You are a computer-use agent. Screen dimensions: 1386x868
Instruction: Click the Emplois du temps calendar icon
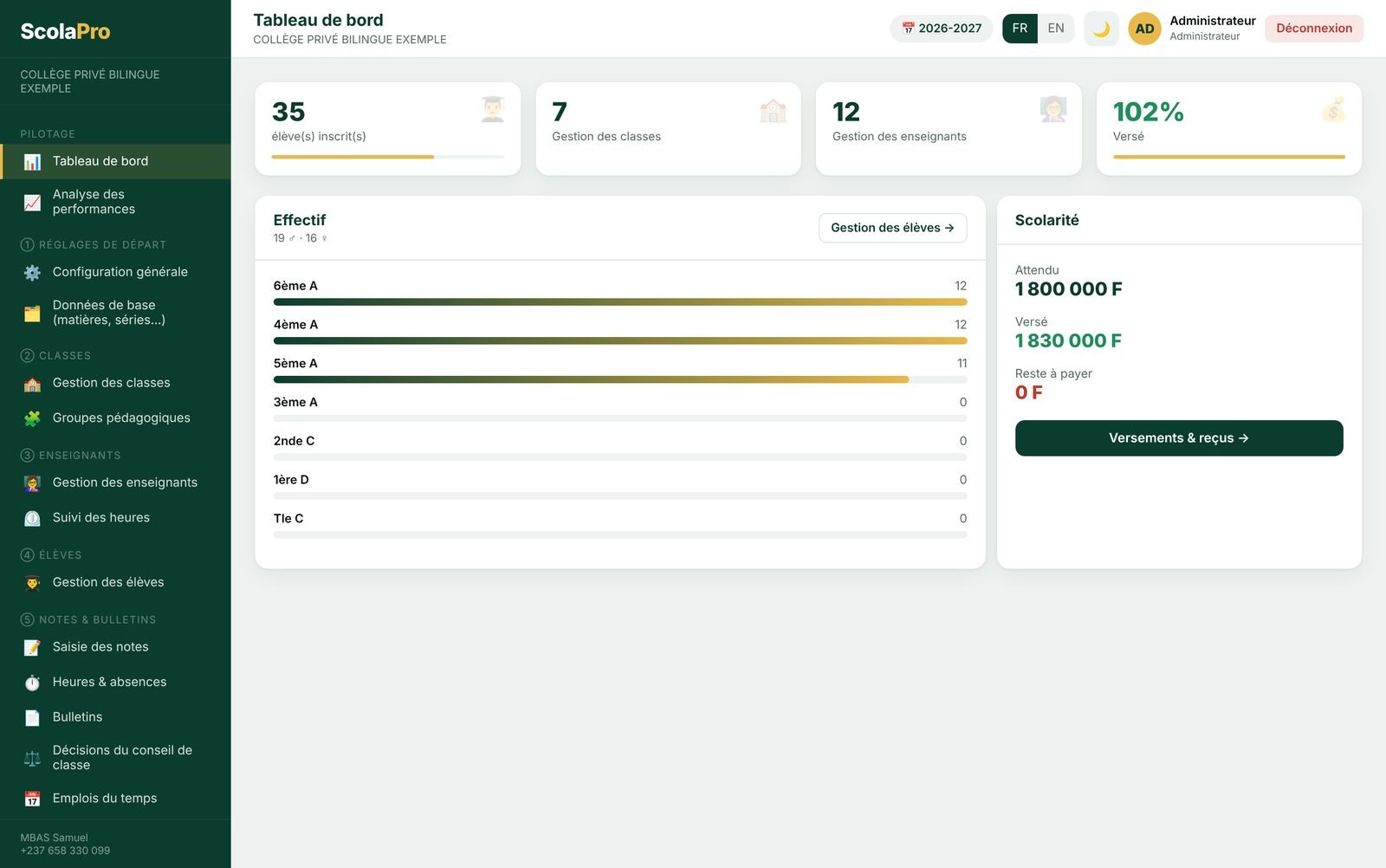(32, 799)
